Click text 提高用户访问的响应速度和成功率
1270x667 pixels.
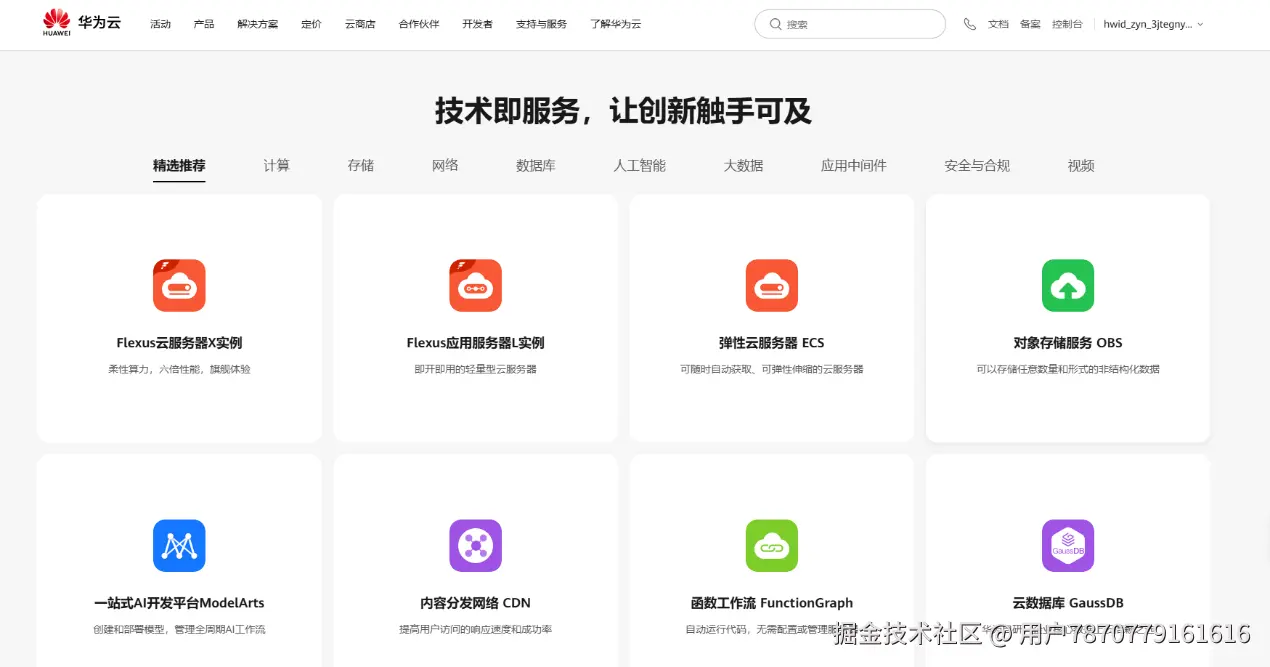[475, 630]
